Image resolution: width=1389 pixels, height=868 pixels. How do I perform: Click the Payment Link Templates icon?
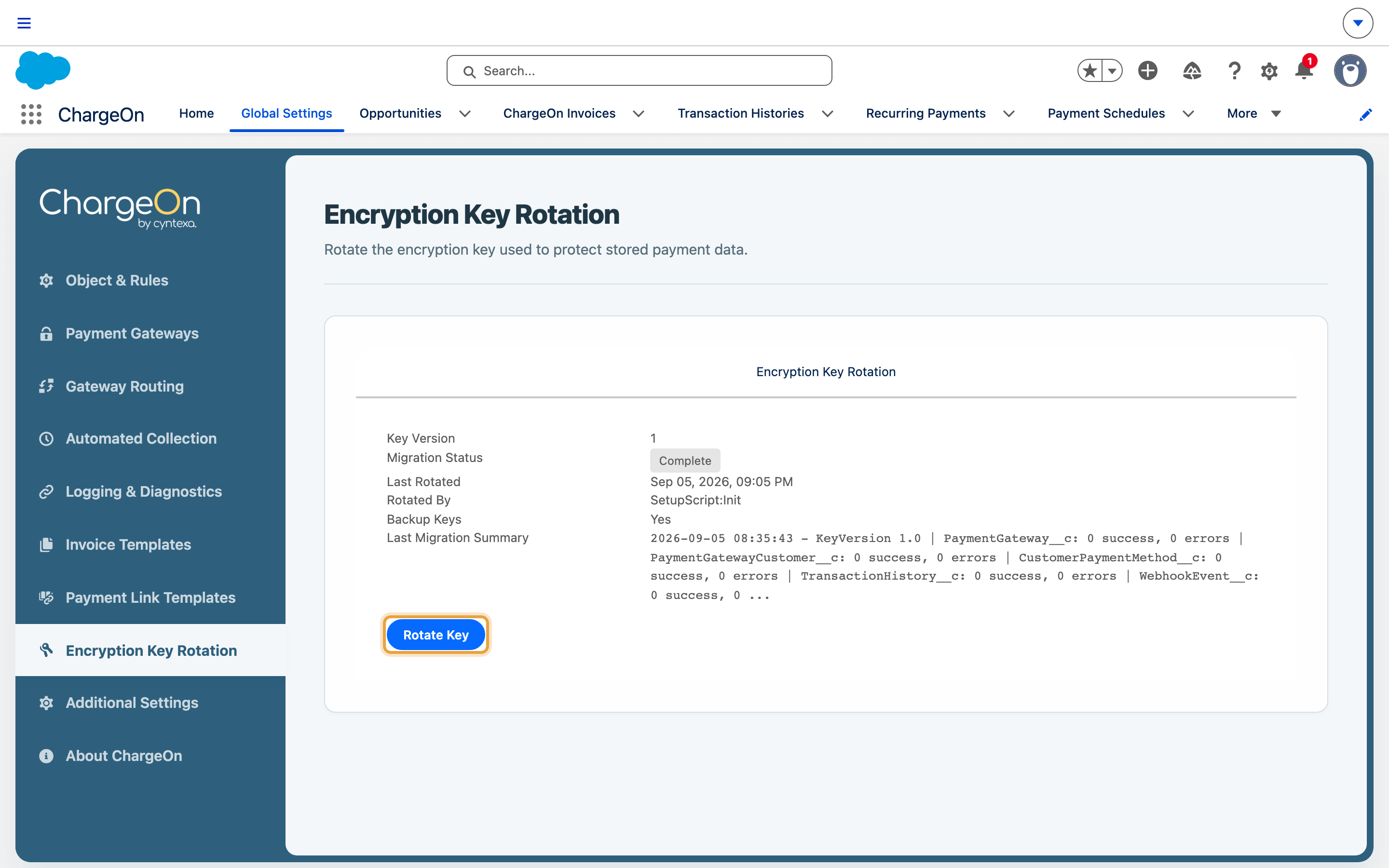(x=46, y=597)
